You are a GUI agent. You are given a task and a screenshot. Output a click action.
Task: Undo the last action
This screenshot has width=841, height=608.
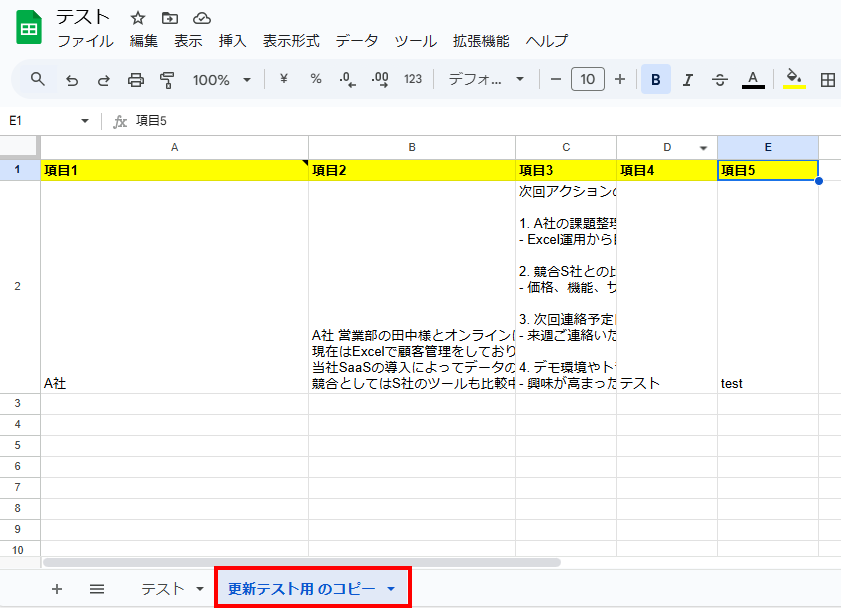[x=72, y=80]
